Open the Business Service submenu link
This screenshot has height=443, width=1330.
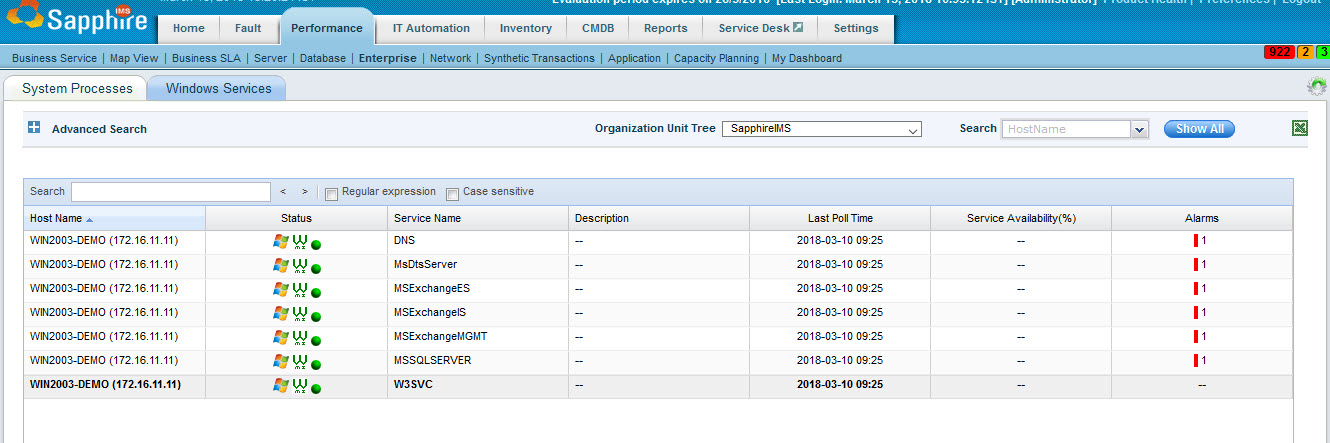pos(55,58)
